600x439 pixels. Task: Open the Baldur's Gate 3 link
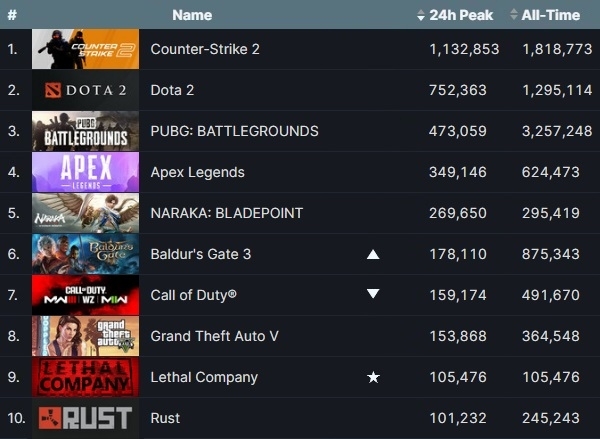coord(200,254)
